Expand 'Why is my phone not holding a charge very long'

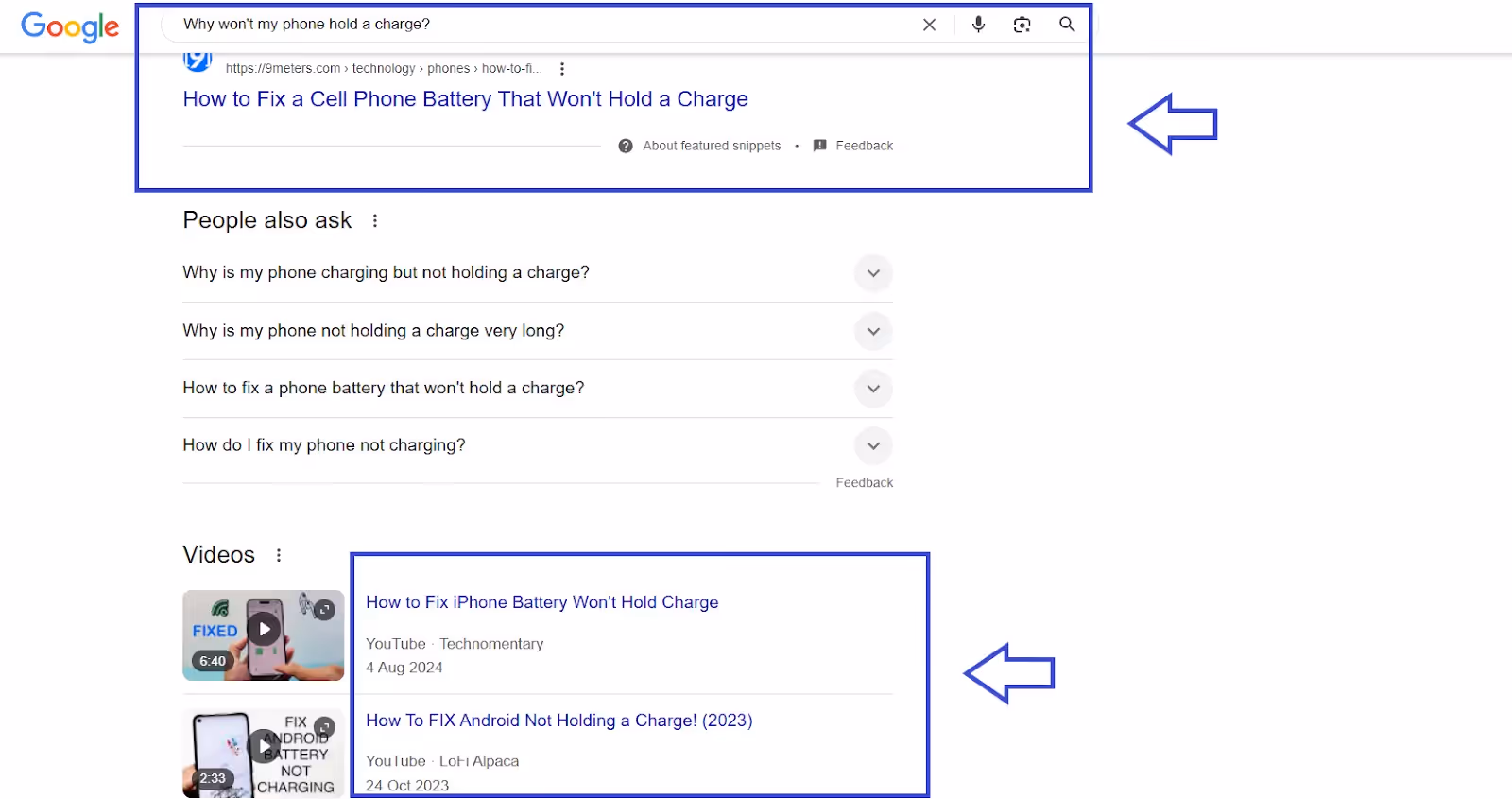pyautogui.click(x=873, y=331)
